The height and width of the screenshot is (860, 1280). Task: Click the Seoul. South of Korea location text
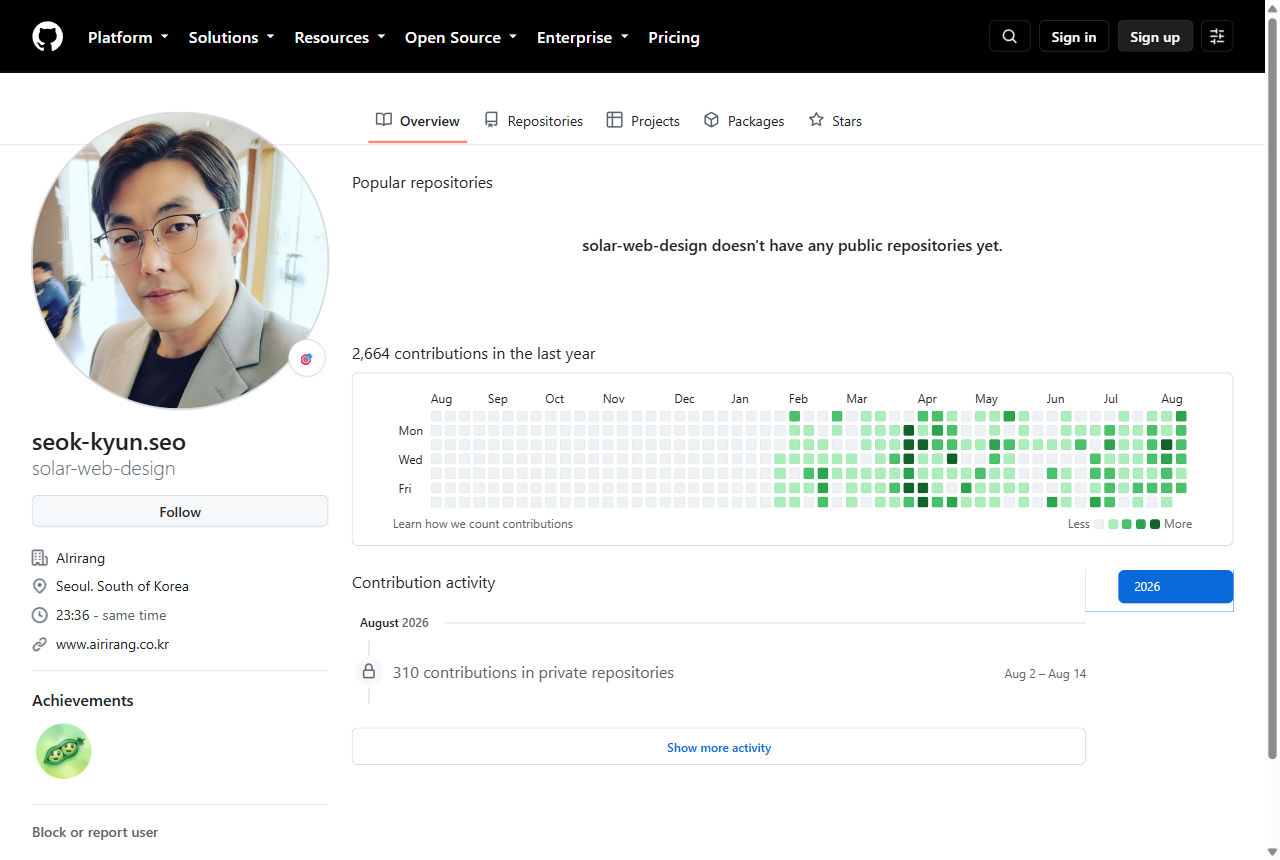click(x=122, y=586)
